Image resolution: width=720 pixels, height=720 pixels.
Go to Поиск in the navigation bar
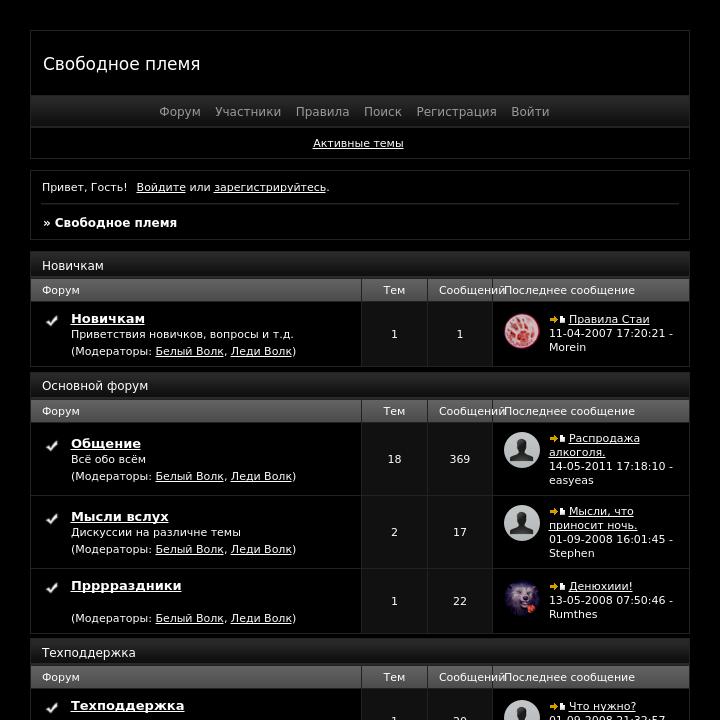(383, 112)
